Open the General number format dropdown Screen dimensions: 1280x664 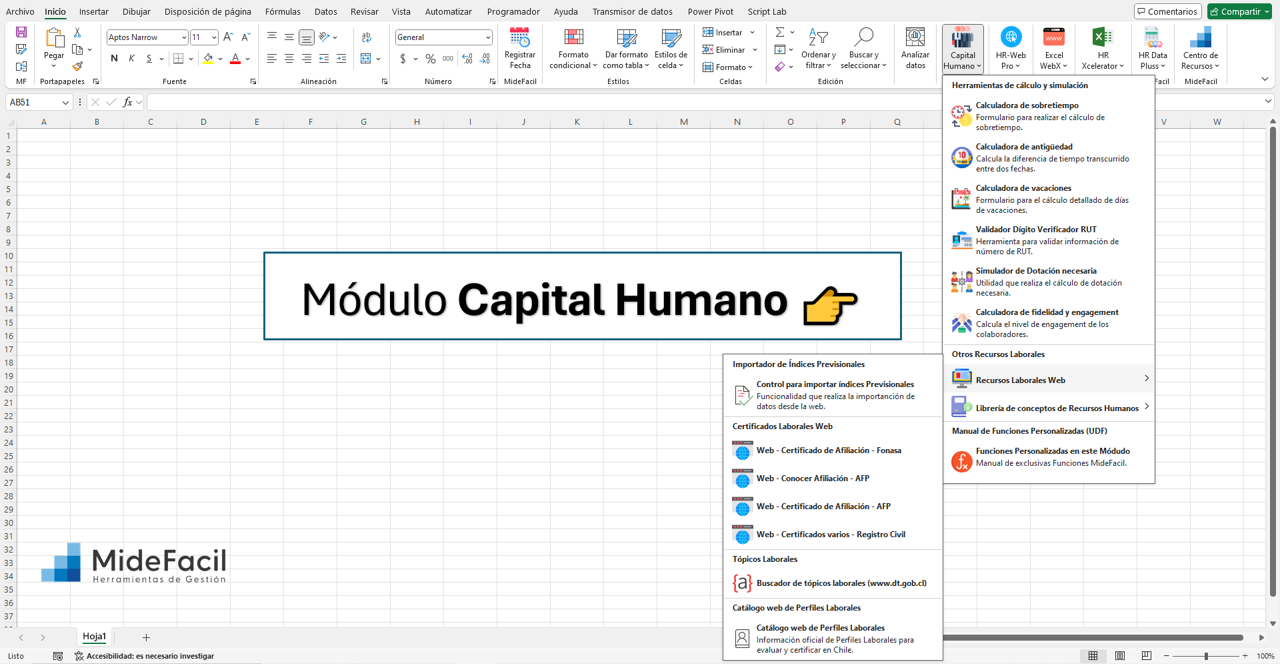point(488,37)
